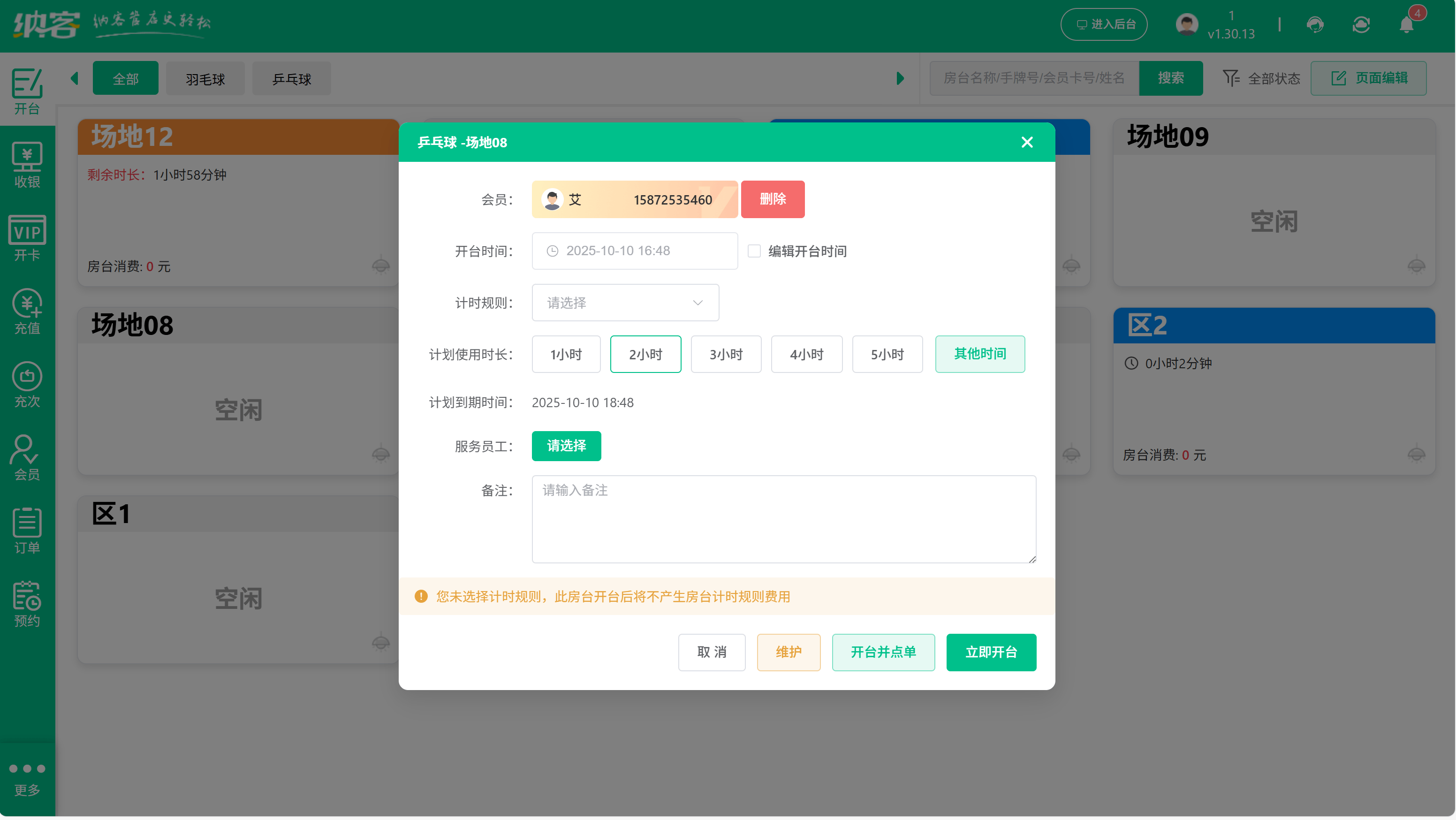Viewport: 1456px width, 820px height.
Task: Click the VIP 开卡 sidebar icon
Action: tap(27, 238)
